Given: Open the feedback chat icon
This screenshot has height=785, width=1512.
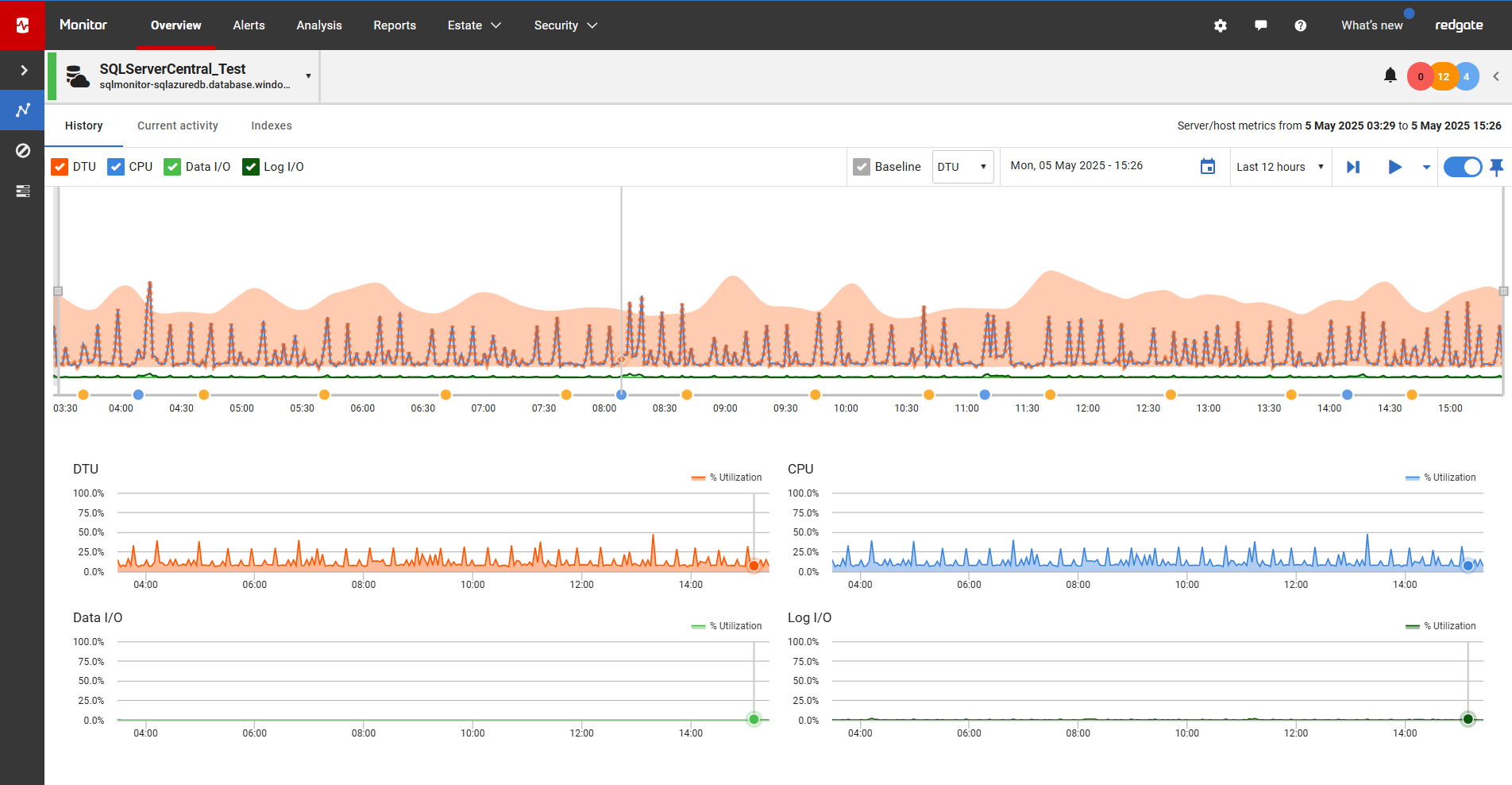Looking at the screenshot, I should click(1260, 25).
